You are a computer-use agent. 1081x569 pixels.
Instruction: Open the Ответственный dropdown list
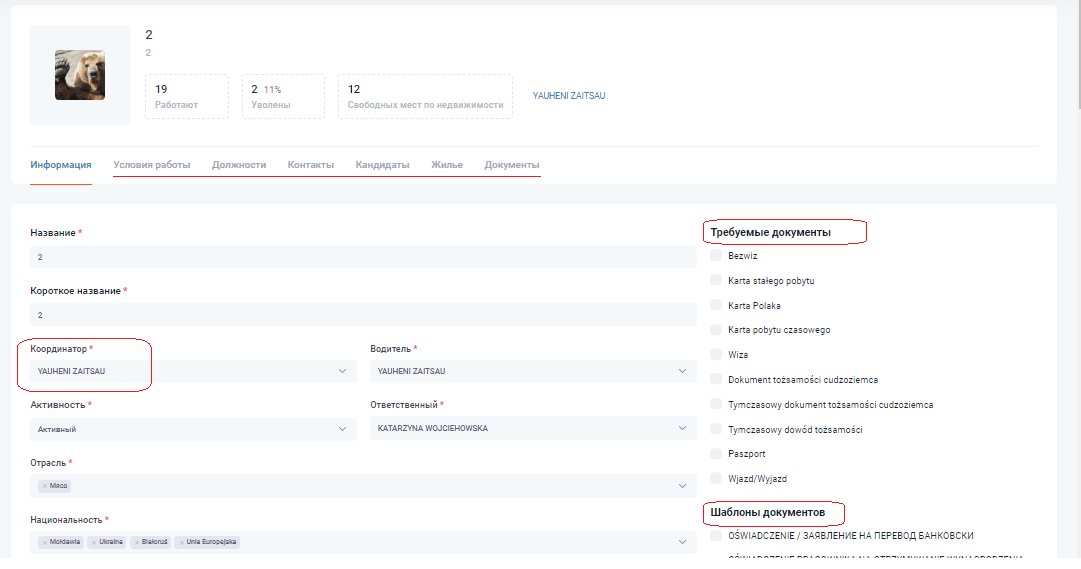click(532, 429)
